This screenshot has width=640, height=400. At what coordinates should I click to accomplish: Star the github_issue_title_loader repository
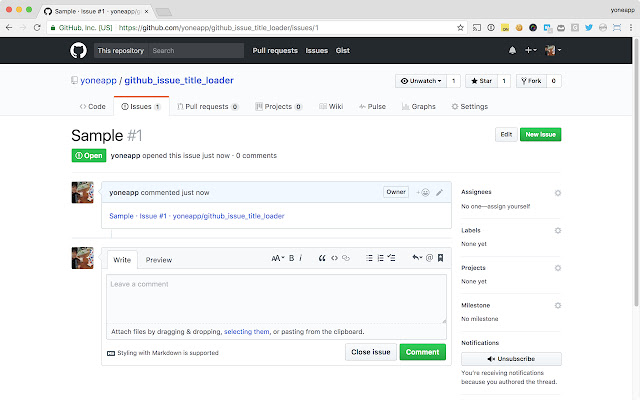pos(482,81)
